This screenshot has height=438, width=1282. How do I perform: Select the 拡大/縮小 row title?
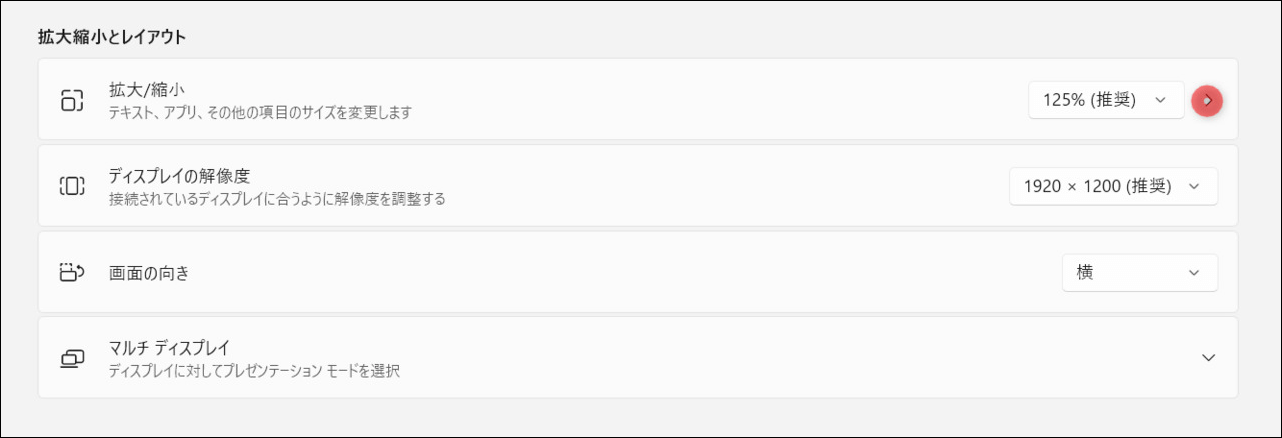[146, 90]
